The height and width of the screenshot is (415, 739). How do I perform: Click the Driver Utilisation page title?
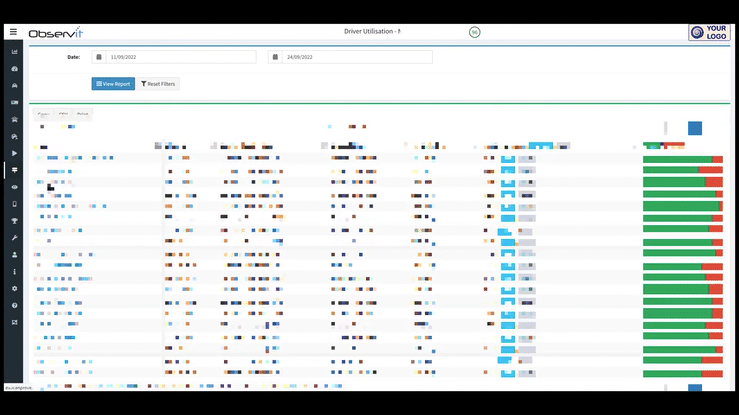click(372, 31)
